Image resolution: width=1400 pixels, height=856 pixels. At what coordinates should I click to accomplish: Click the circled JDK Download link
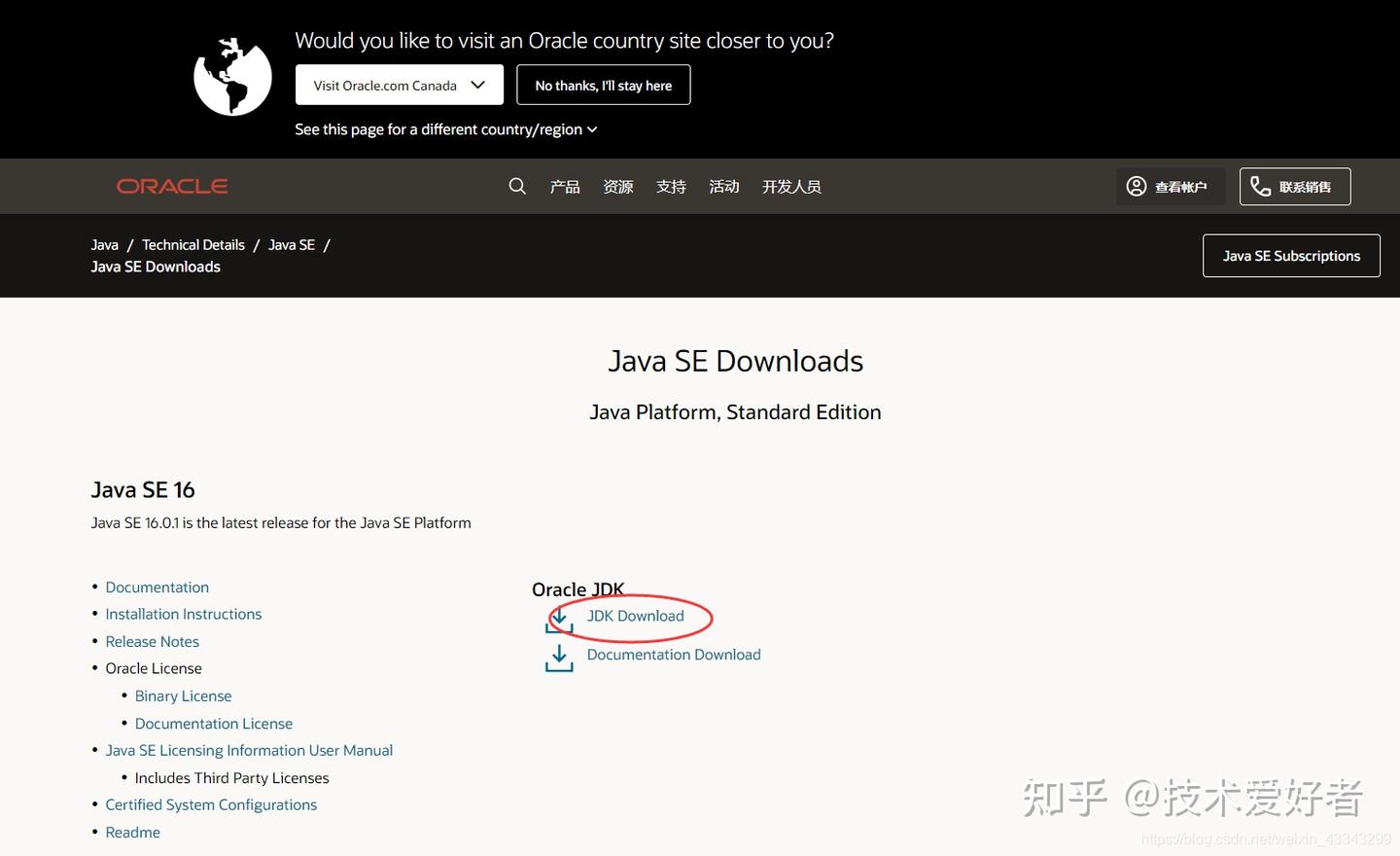coord(635,616)
